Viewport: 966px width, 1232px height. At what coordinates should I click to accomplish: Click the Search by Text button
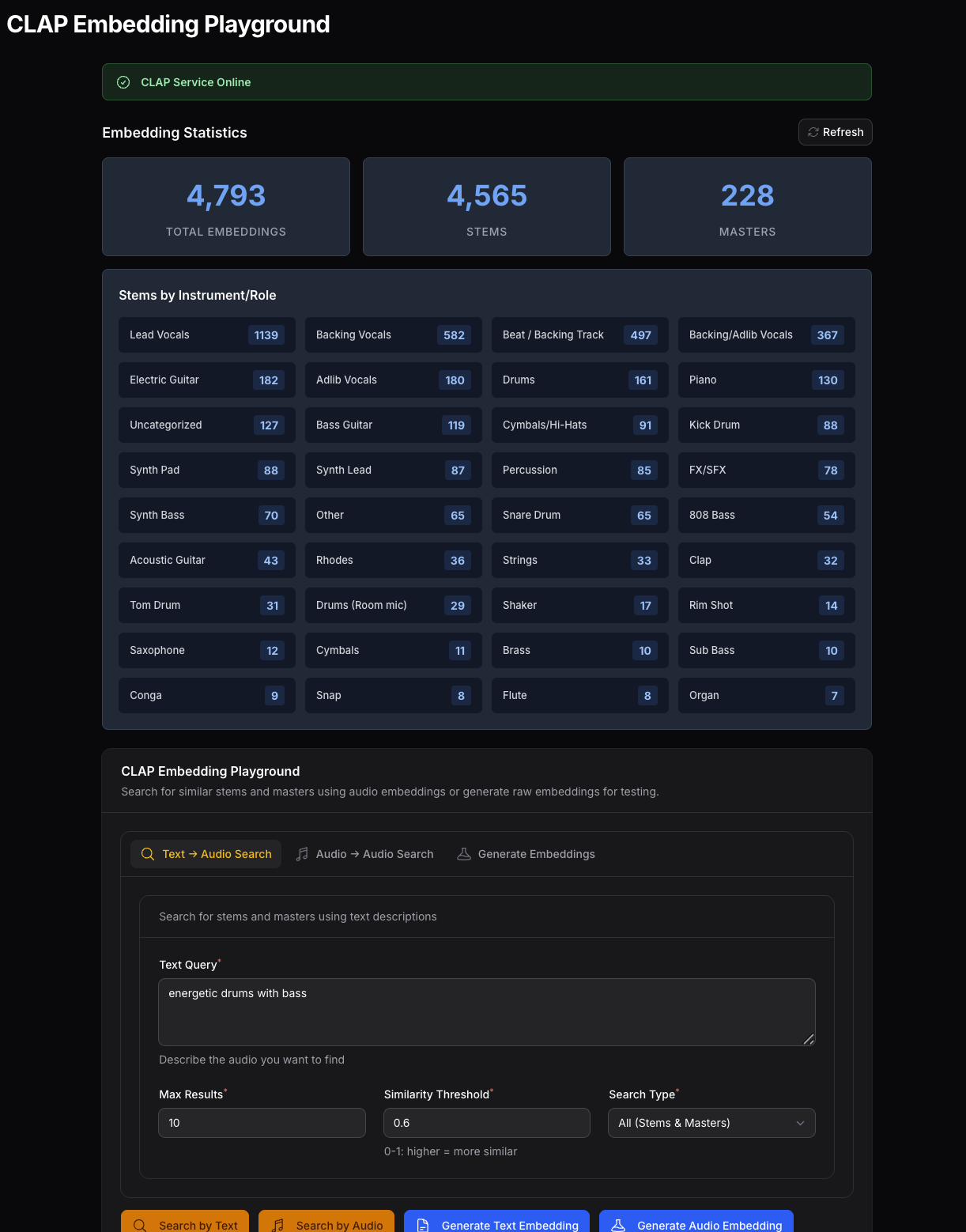tap(184, 1225)
